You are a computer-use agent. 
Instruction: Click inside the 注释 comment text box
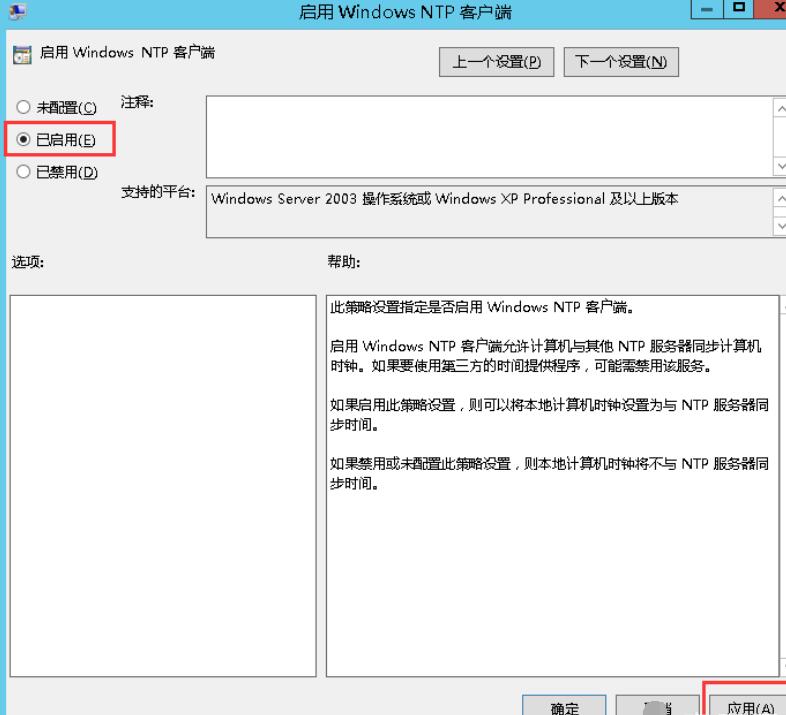click(489, 136)
